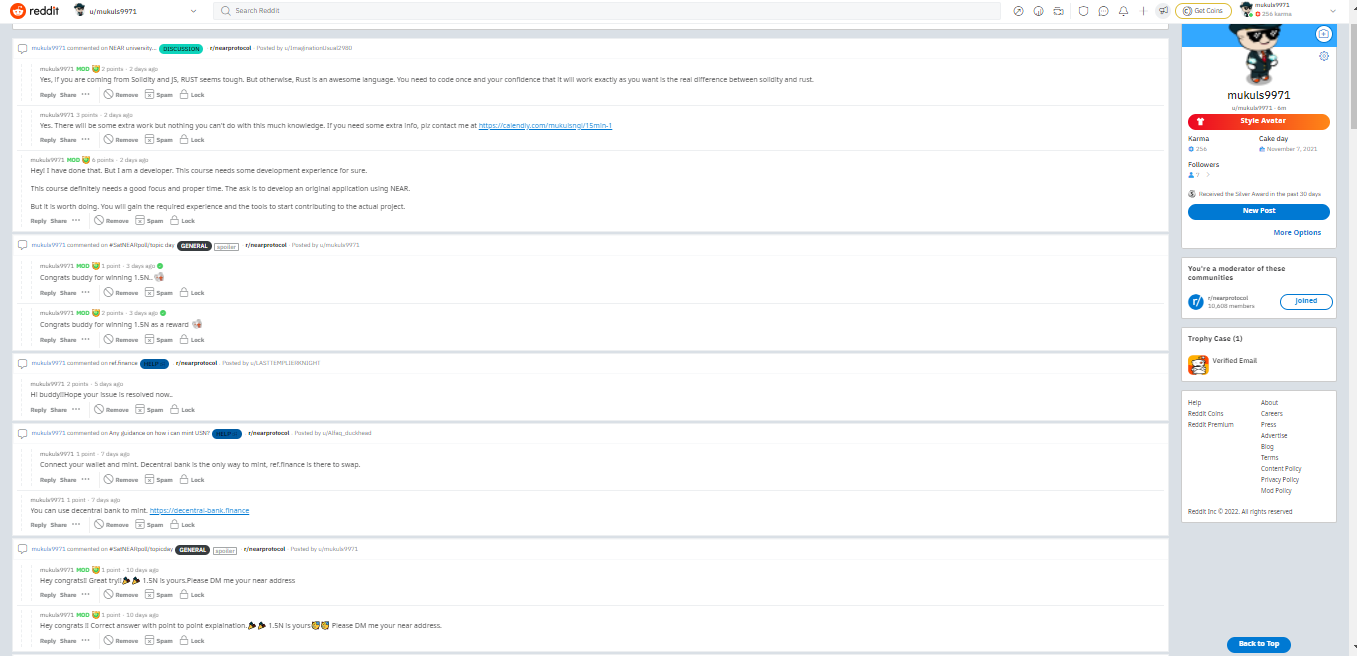Viewport: 1357px width, 656px height.
Task: Mark 'There will be some extra work' as Spam
Action: click(159, 140)
